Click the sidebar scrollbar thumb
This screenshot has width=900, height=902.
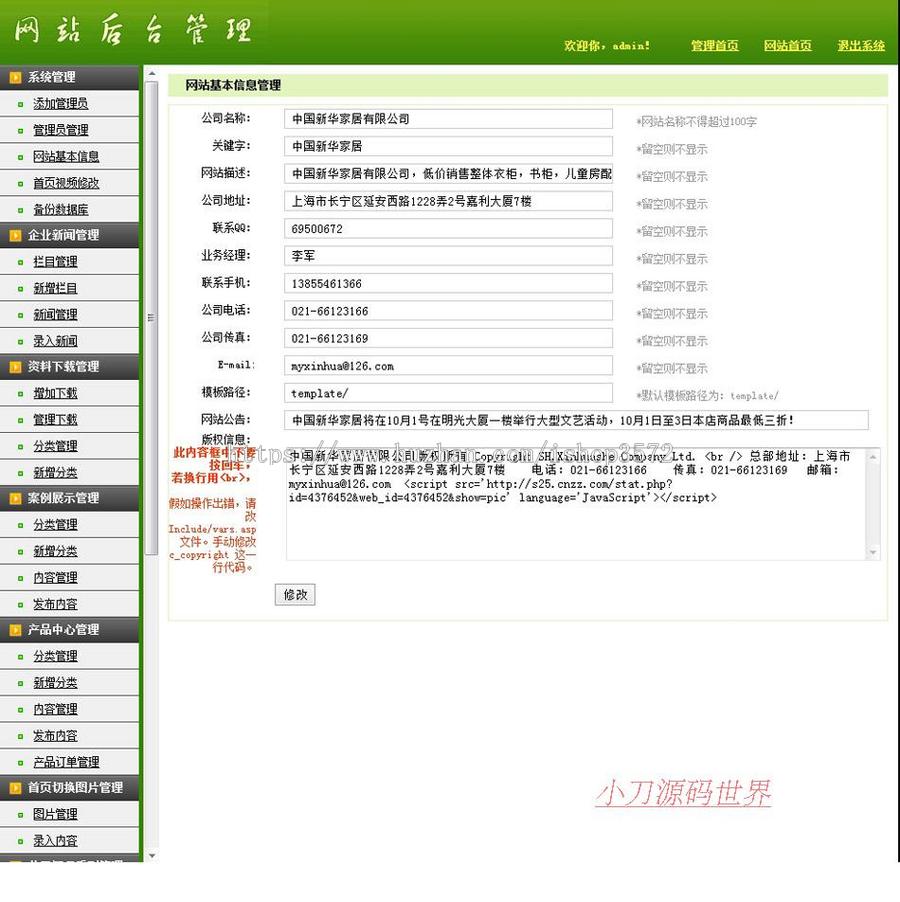coord(152,318)
